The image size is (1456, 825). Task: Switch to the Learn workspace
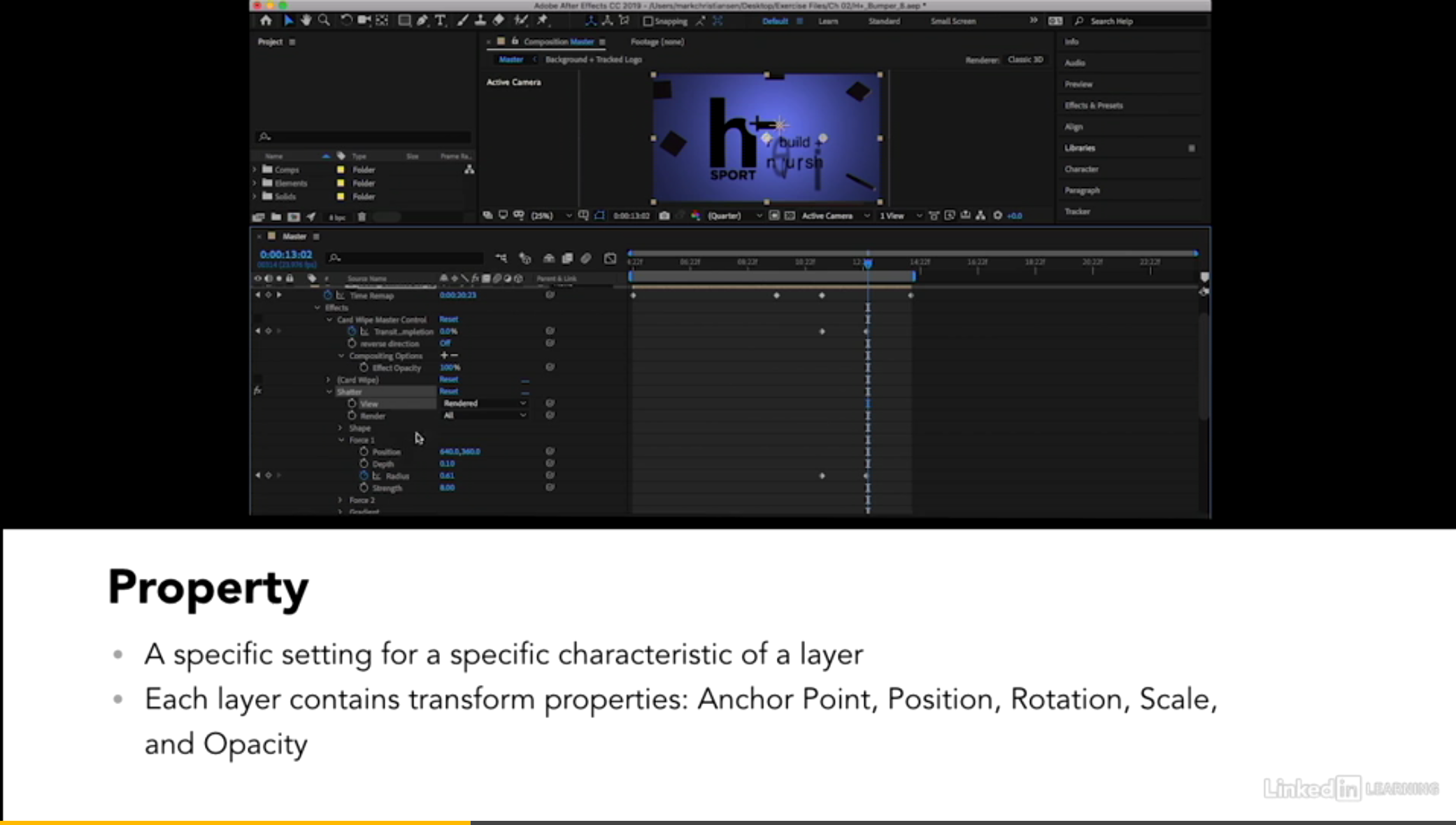click(x=828, y=22)
